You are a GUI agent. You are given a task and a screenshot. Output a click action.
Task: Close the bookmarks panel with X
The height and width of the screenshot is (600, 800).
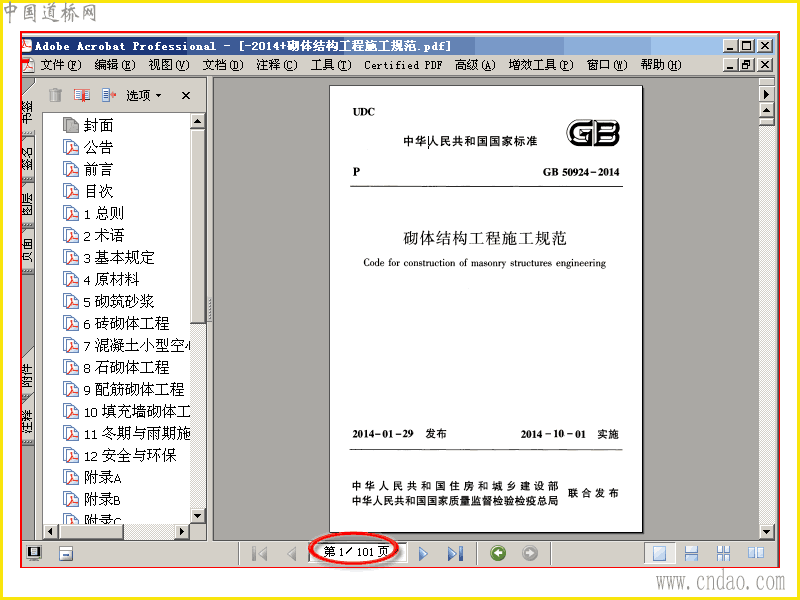tap(186, 95)
